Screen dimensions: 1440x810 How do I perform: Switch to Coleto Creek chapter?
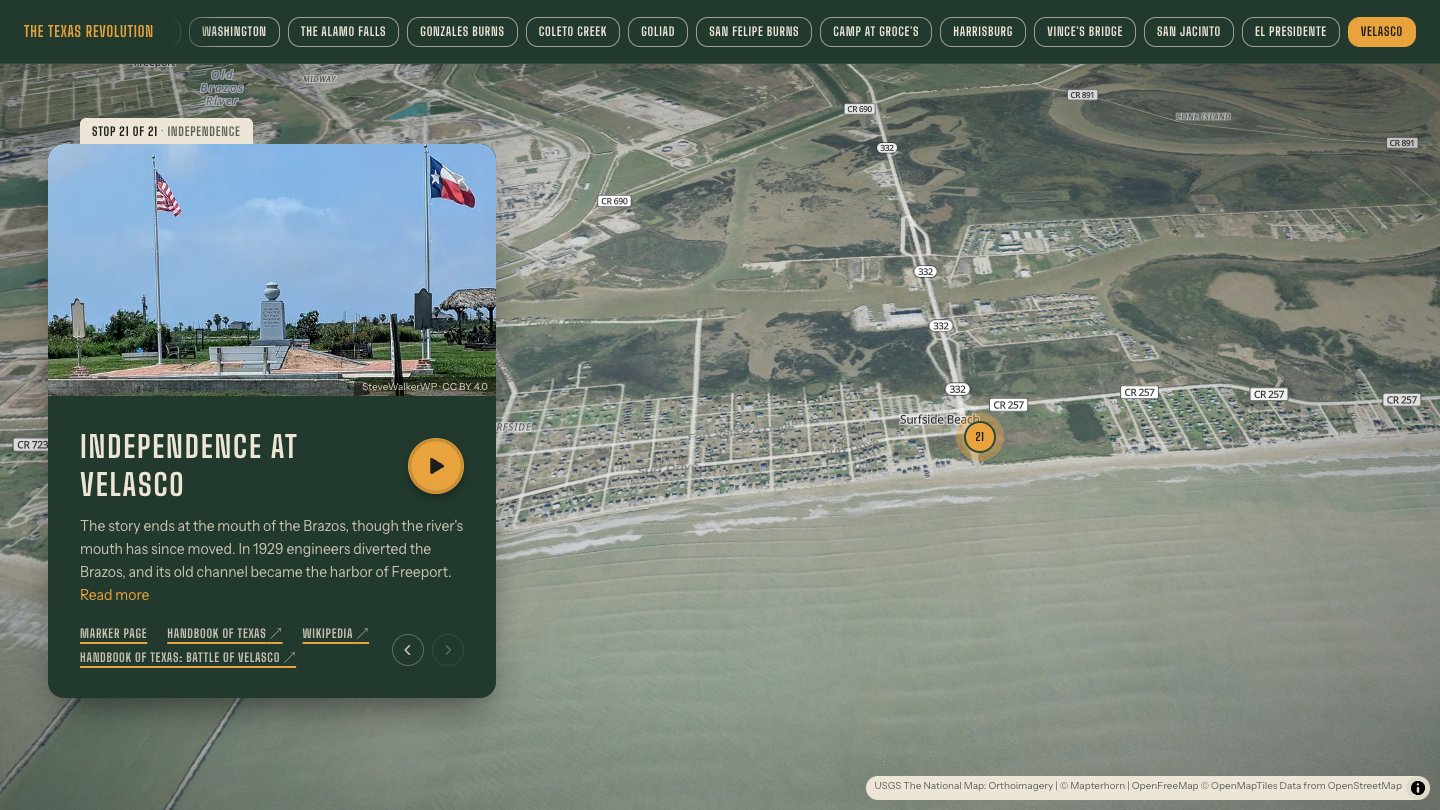573,32
